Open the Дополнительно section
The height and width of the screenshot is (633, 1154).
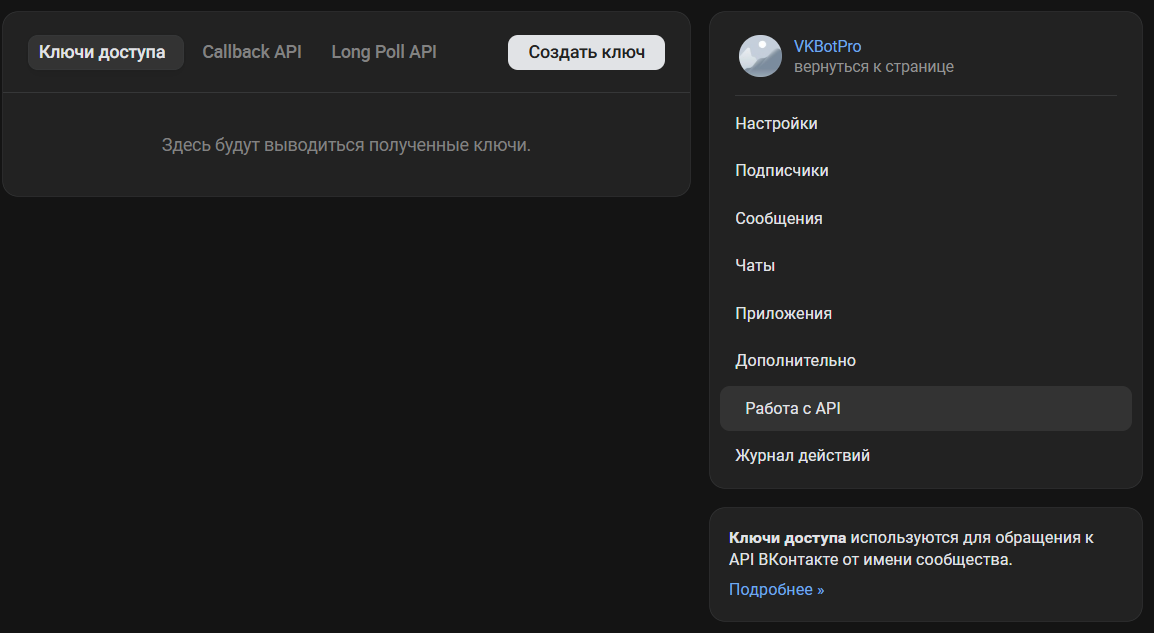(x=795, y=360)
